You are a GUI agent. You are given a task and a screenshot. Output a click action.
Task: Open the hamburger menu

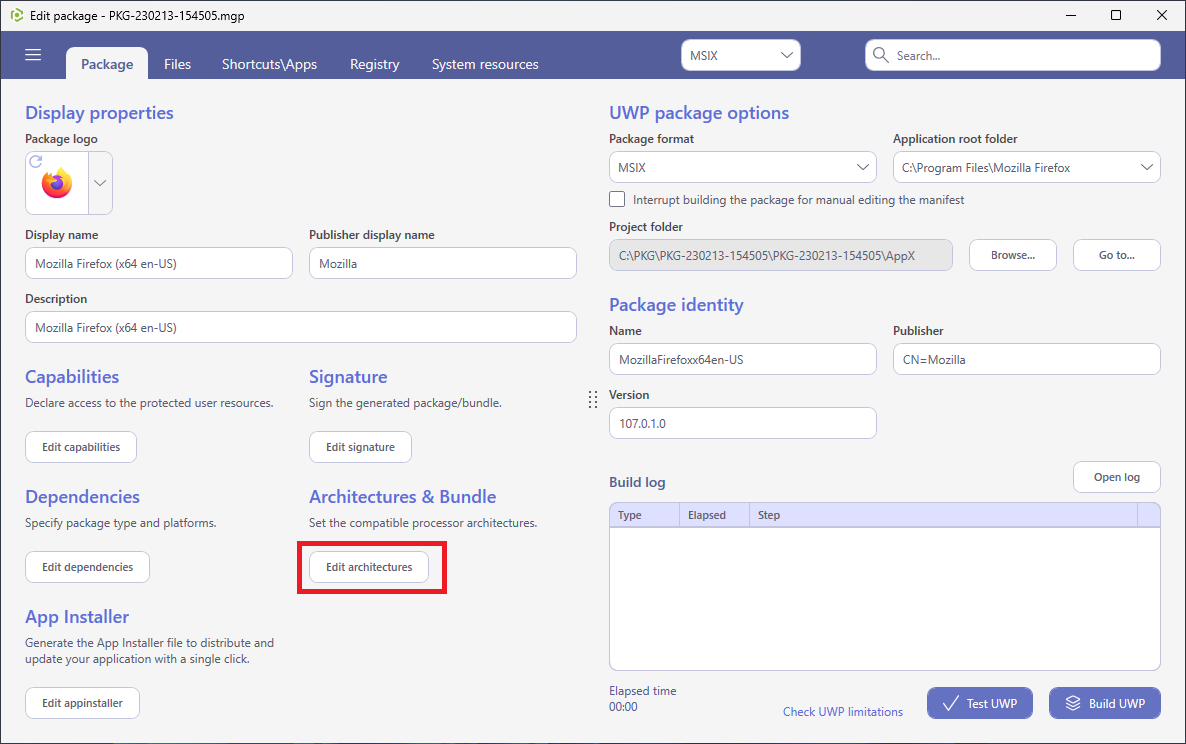tap(33, 54)
